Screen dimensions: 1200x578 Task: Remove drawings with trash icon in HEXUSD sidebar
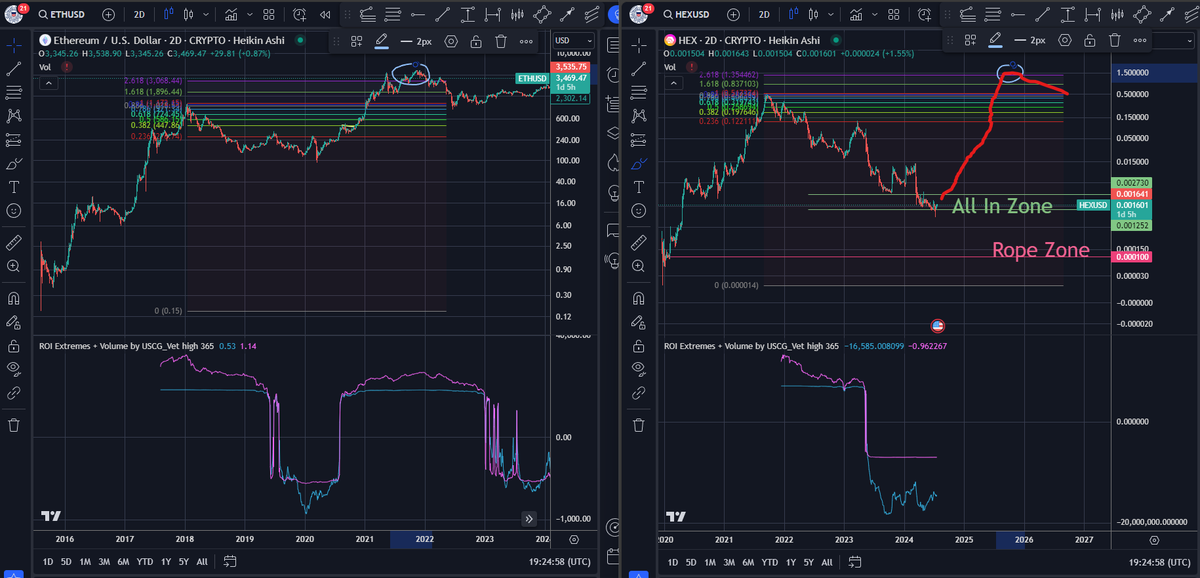pos(639,425)
